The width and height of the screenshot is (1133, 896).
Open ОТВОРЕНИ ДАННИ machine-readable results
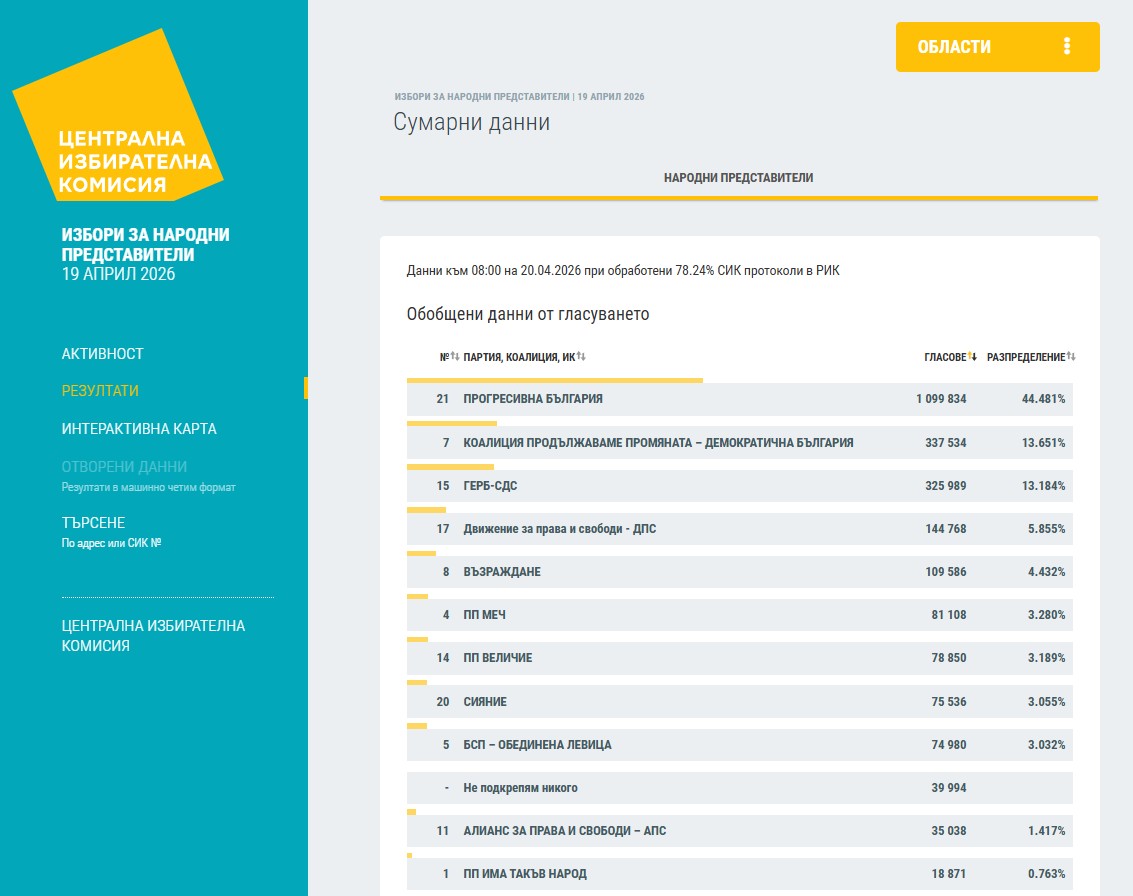[x=124, y=467]
